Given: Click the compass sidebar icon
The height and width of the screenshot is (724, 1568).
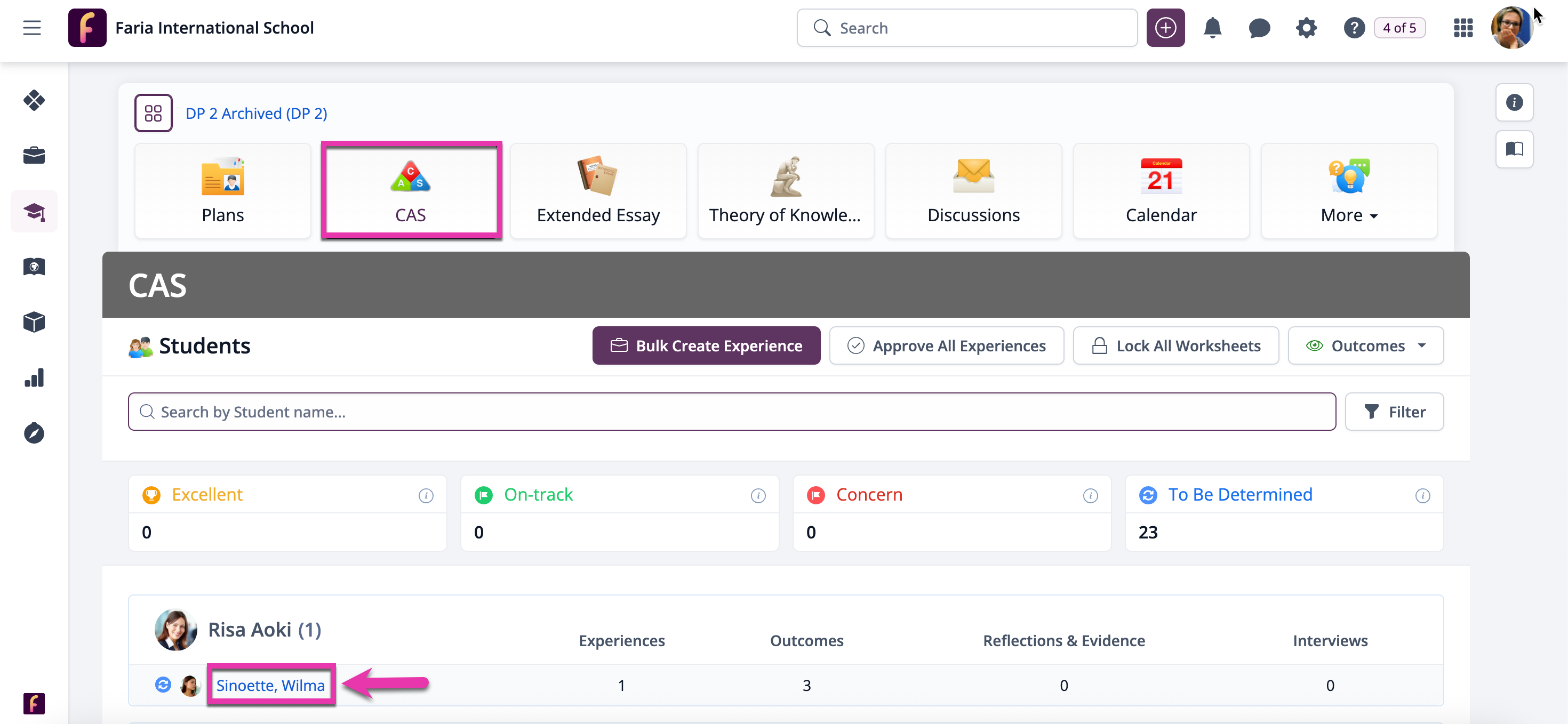Looking at the screenshot, I should [34, 433].
